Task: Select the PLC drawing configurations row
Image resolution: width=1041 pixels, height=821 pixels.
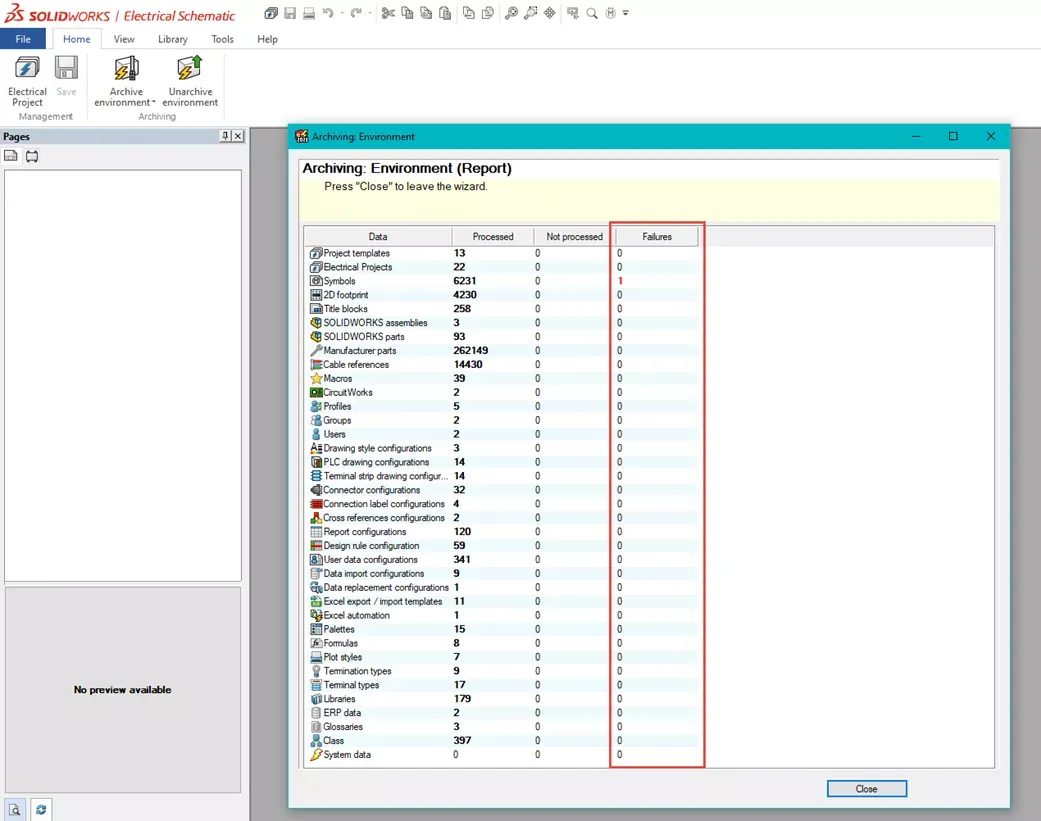Action: (x=503, y=462)
